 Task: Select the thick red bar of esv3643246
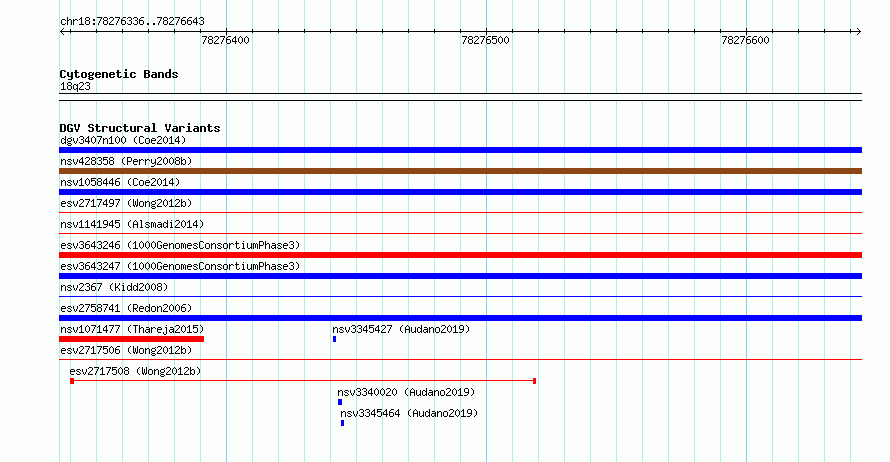coord(460,255)
